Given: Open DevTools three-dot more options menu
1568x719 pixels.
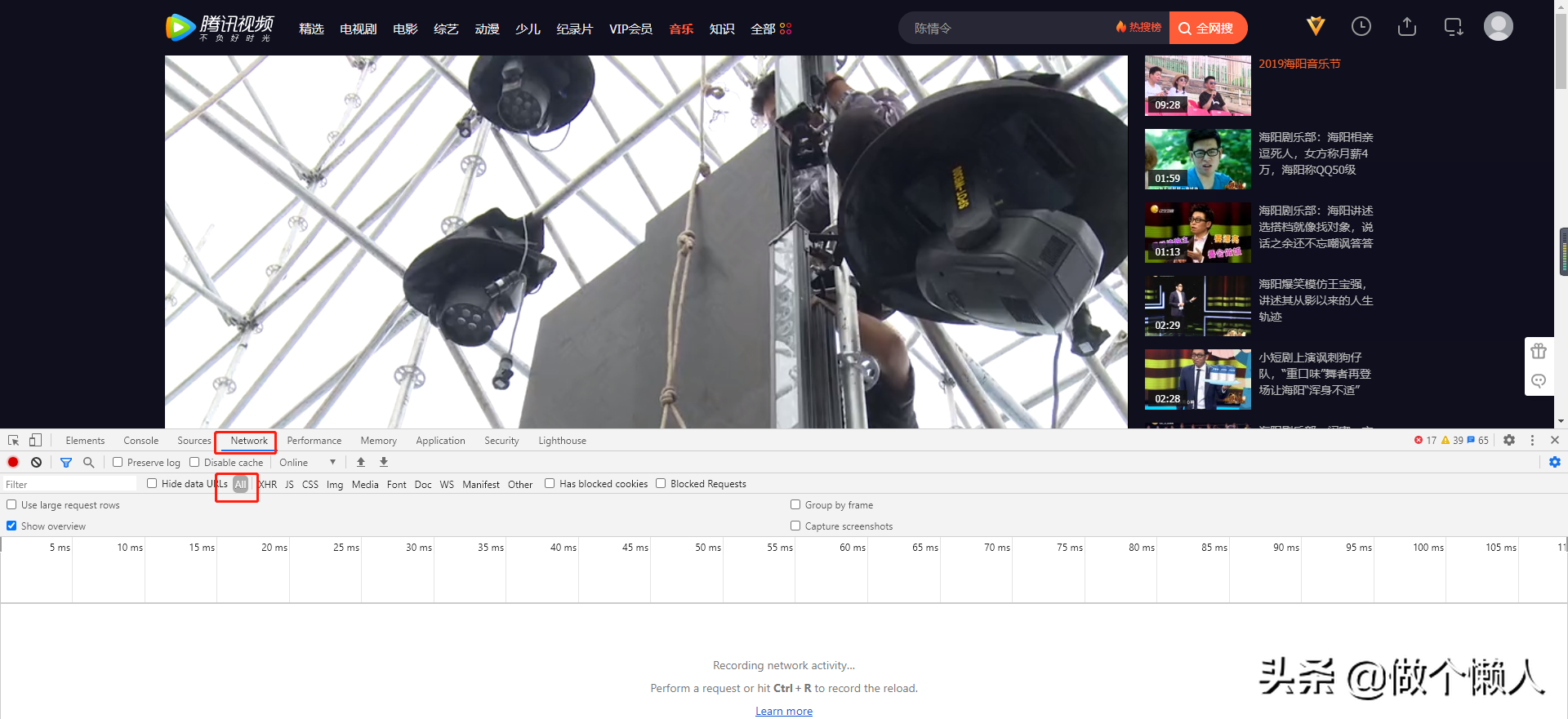Looking at the screenshot, I should click(x=1532, y=440).
